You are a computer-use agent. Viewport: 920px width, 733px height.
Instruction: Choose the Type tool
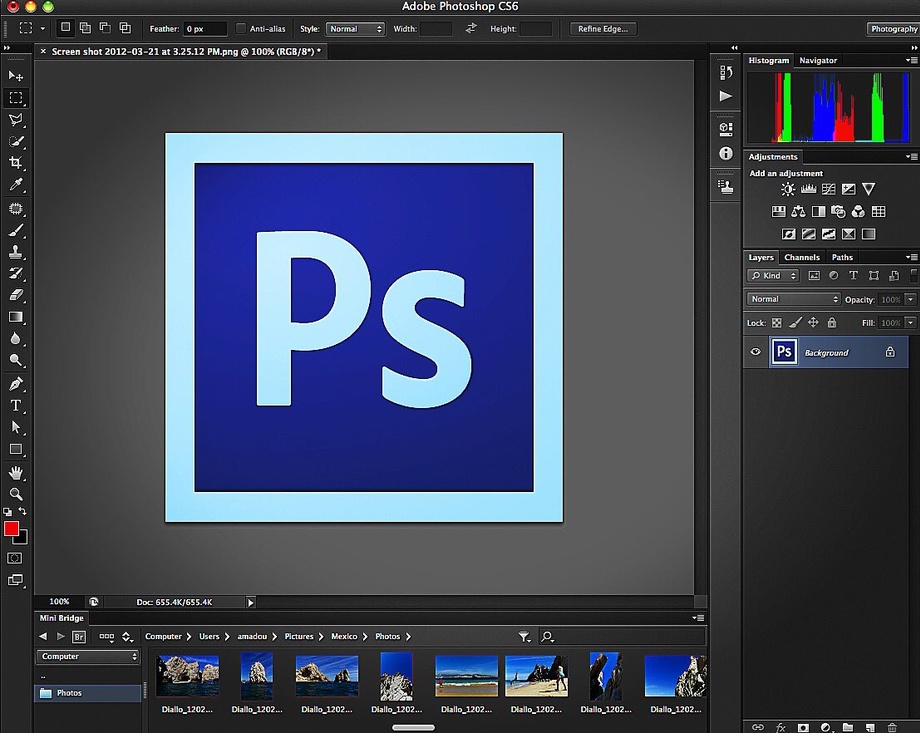pyautogui.click(x=15, y=405)
